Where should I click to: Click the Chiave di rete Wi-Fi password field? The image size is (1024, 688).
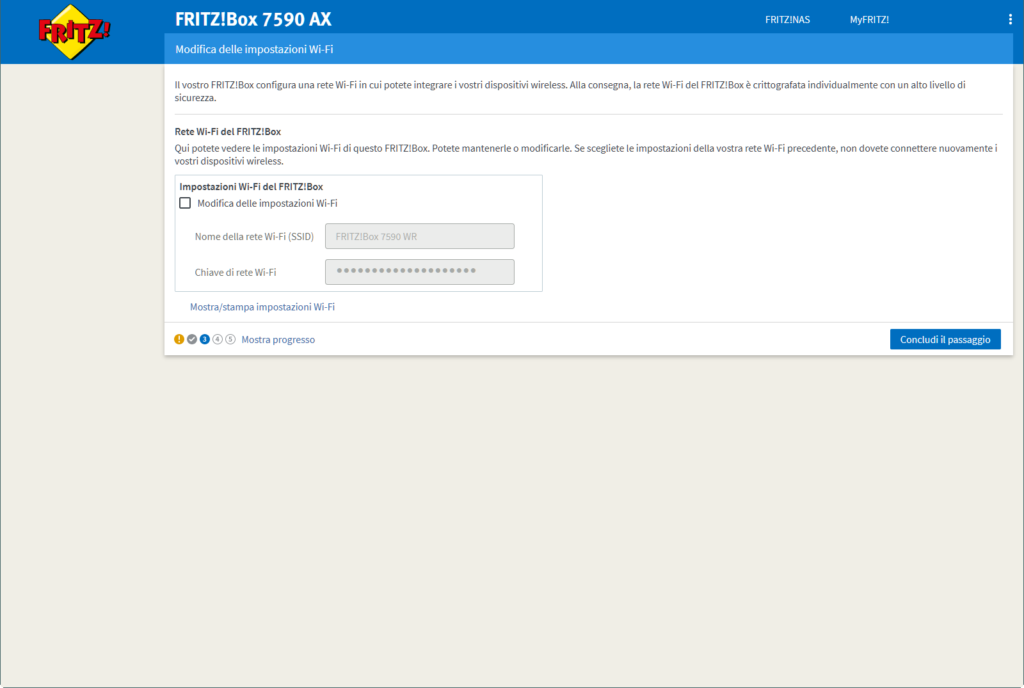point(419,271)
